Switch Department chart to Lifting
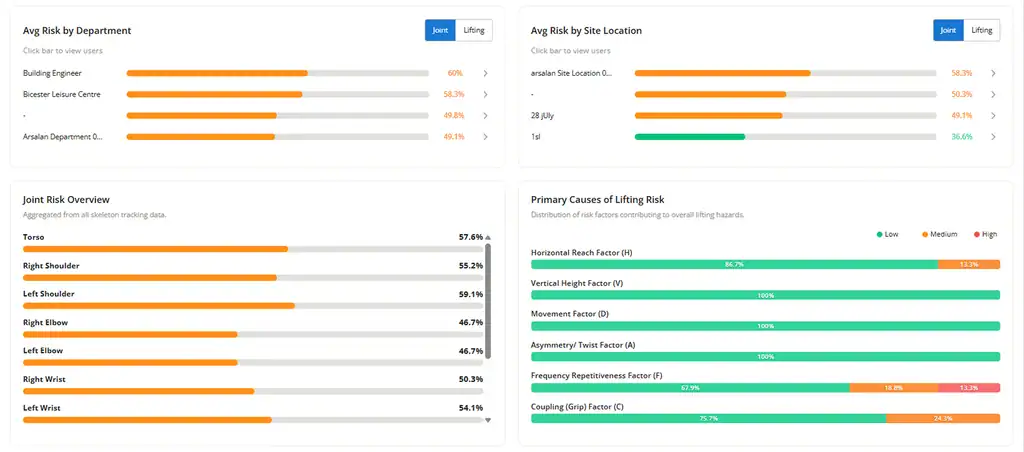This screenshot has height=452, width=1024. click(x=474, y=30)
